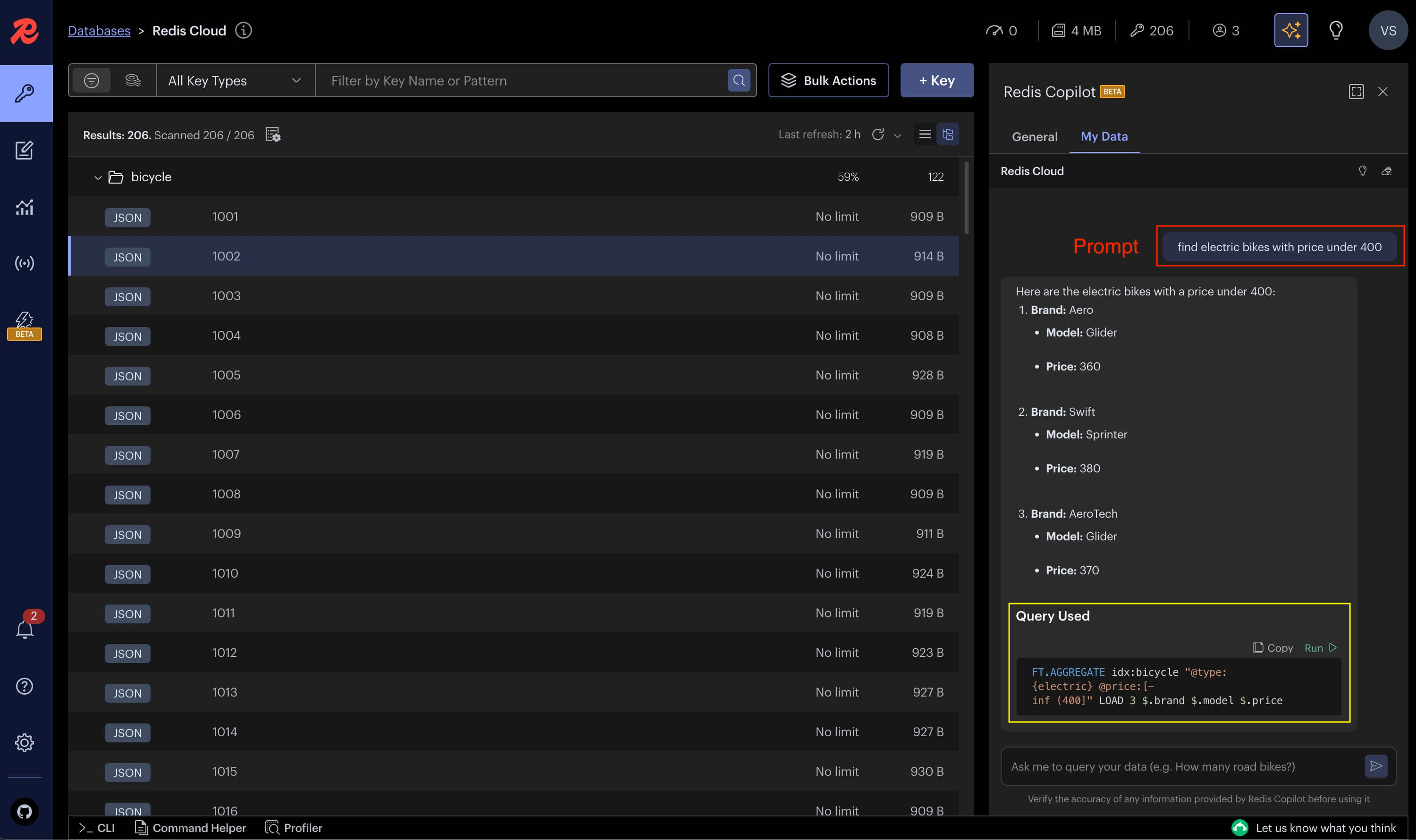Open the Settings gear icon
This screenshot has height=840, width=1416.
(x=25, y=743)
